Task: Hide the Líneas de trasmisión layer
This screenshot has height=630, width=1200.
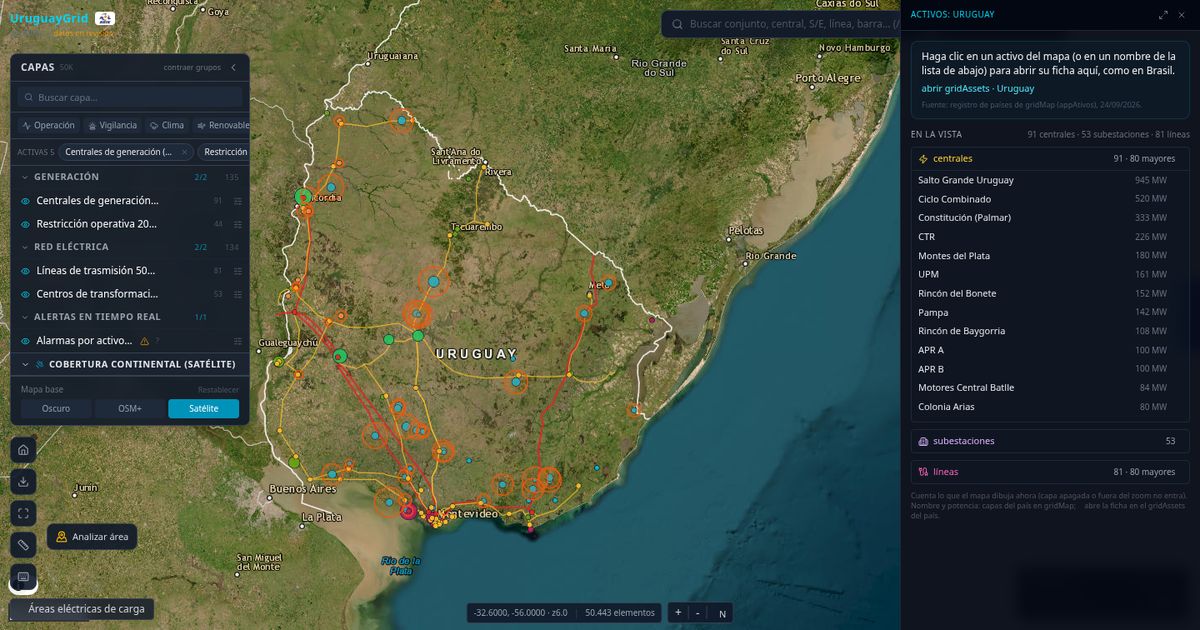Action: (x=26, y=271)
